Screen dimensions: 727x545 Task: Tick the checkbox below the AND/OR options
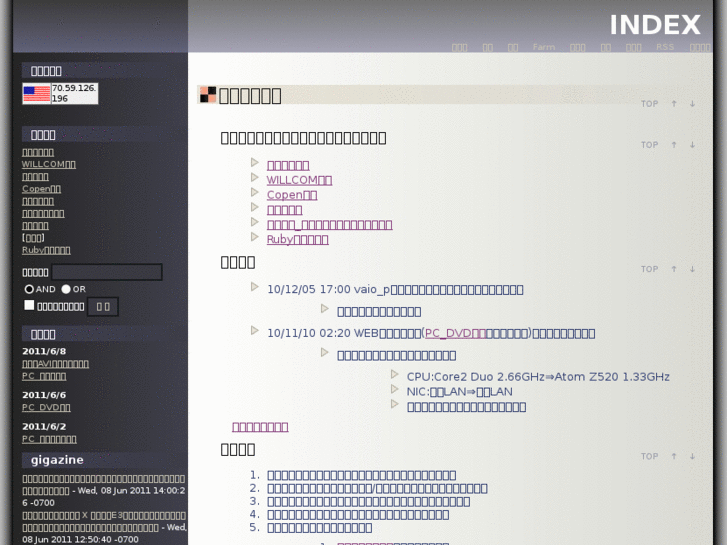[x=29, y=305]
